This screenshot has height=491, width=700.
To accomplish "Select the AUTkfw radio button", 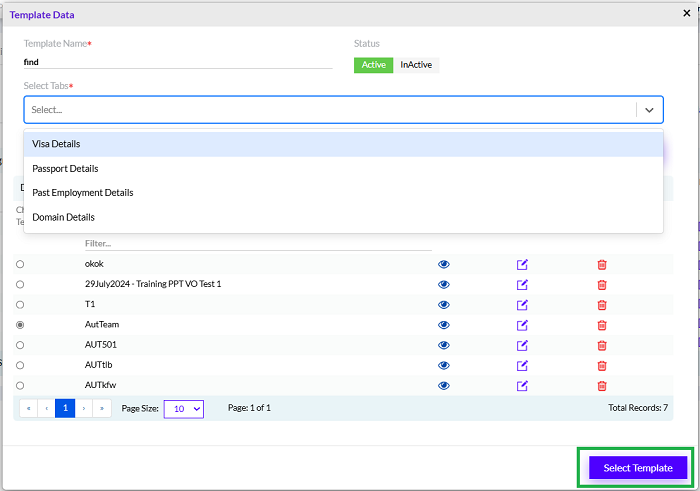I will (x=20, y=386).
